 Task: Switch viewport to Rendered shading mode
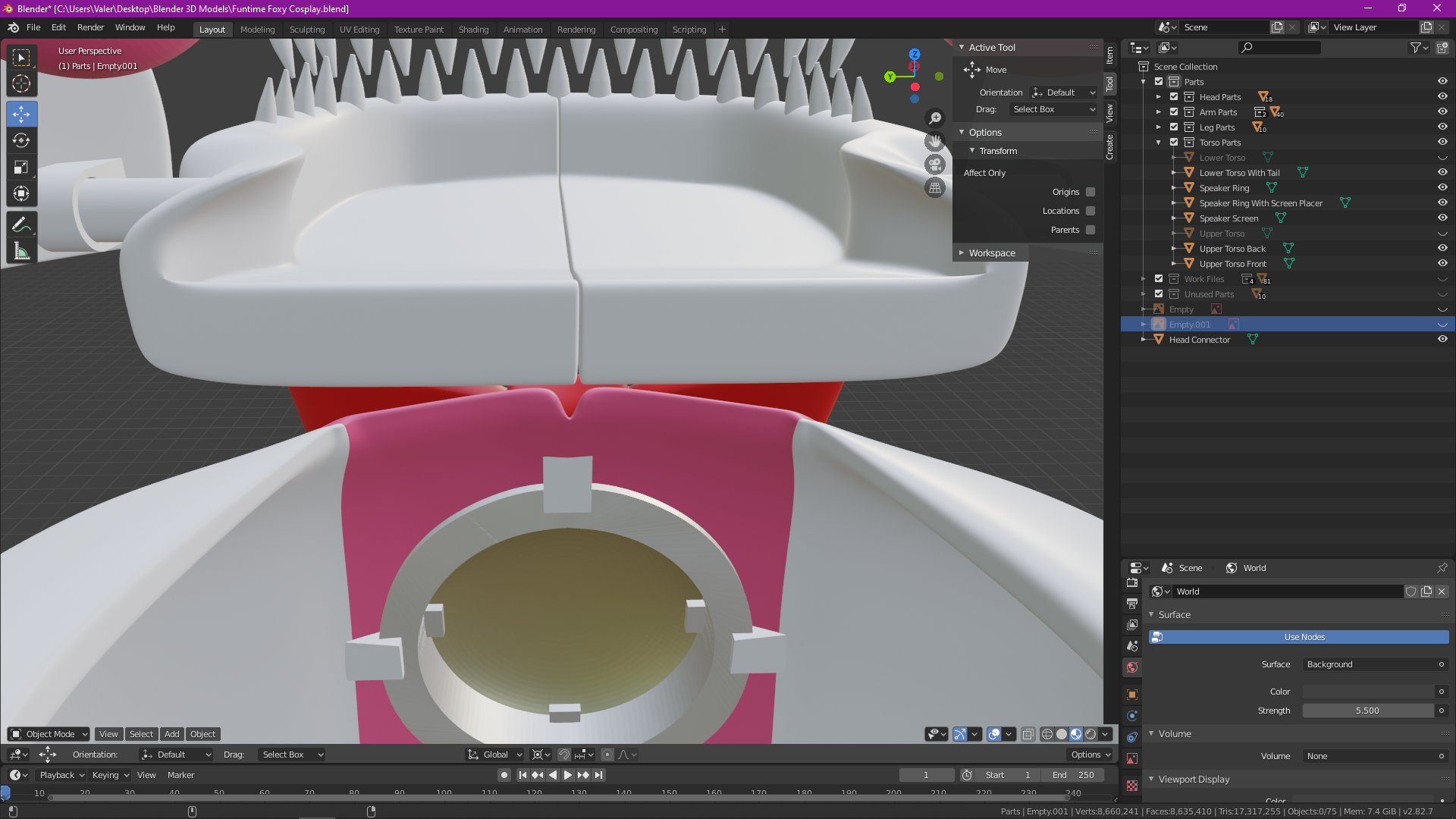coord(1090,734)
